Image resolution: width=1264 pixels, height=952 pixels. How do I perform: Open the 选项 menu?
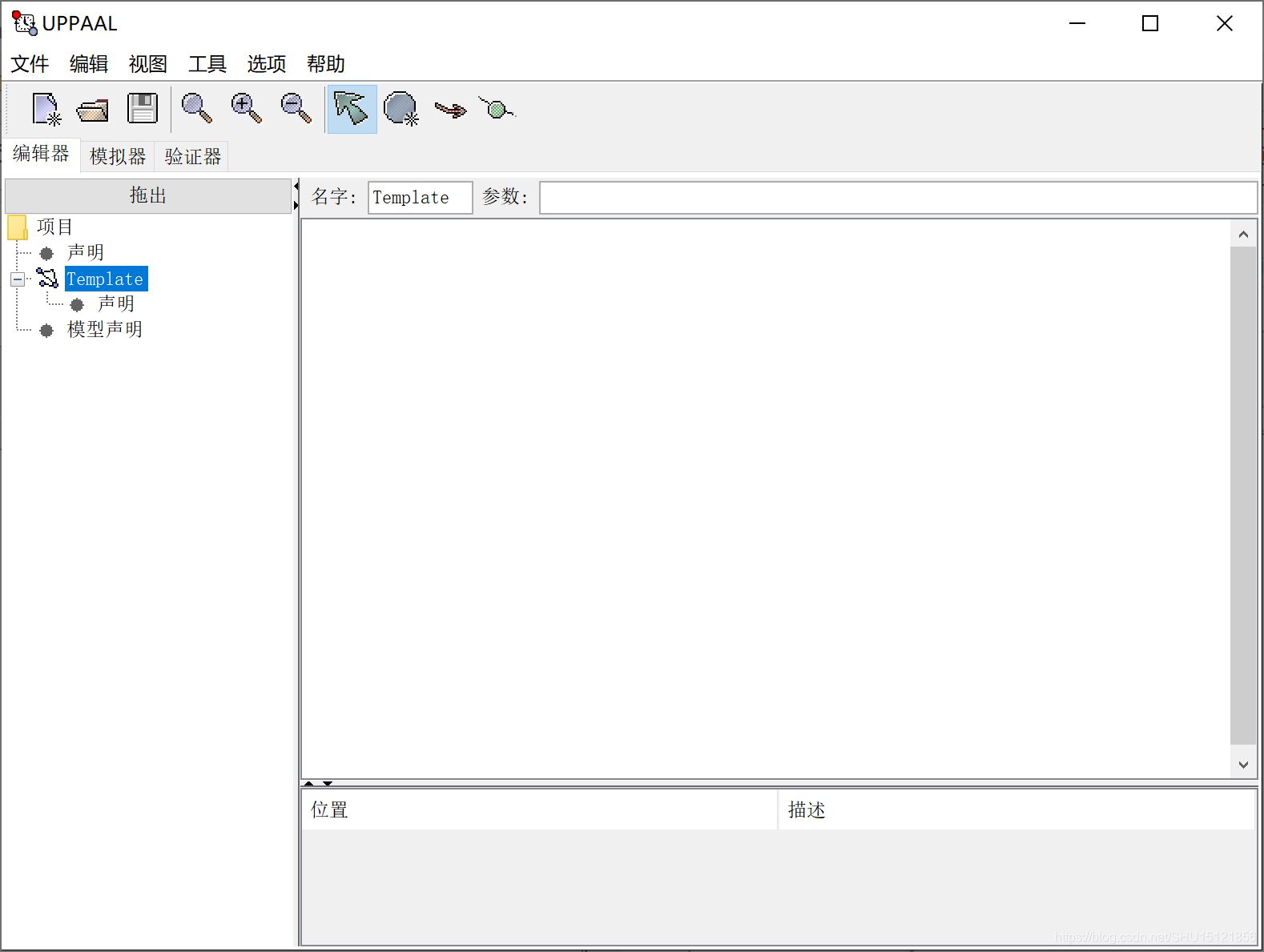pyautogui.click(x=267, y=64)
